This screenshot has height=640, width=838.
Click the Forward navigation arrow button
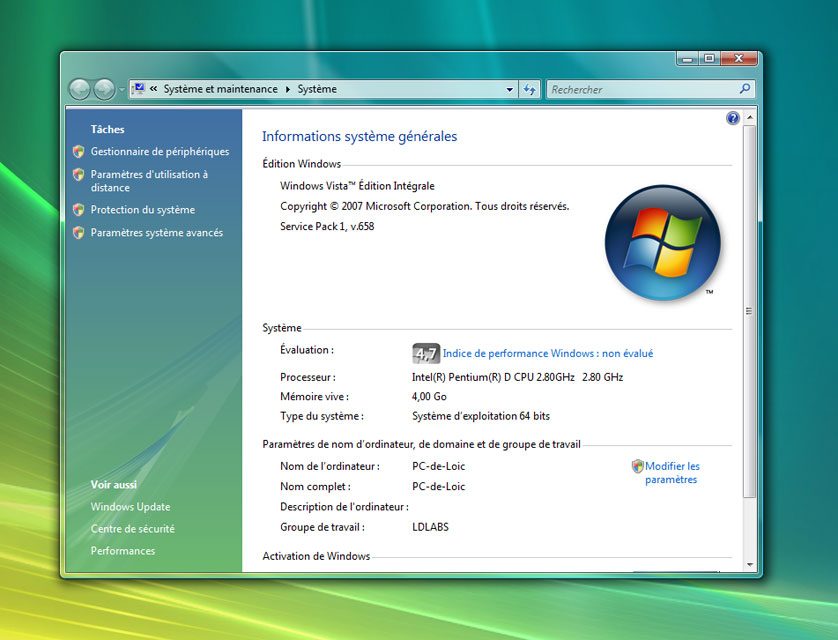(104, 89)
